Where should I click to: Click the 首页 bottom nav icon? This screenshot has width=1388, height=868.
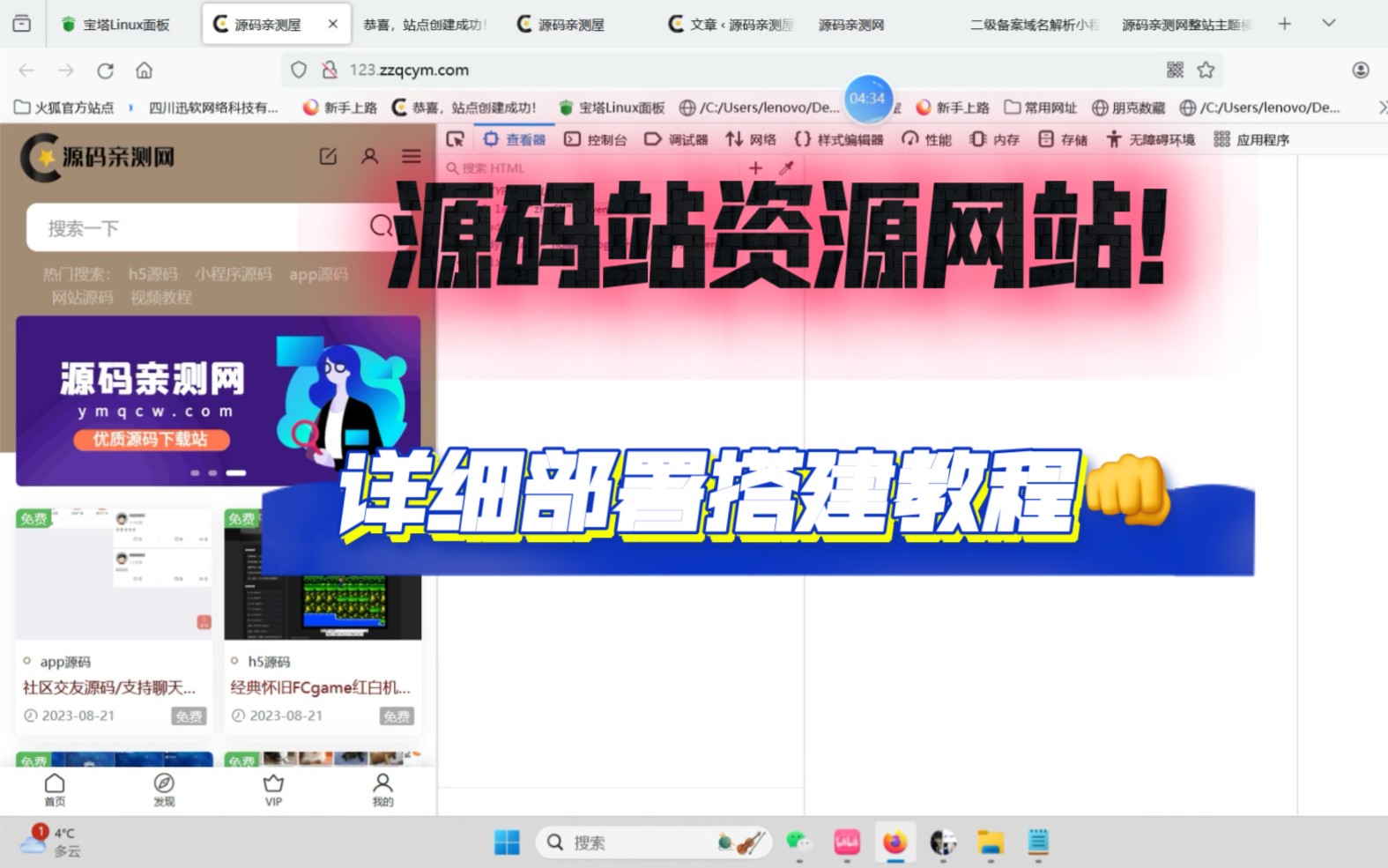point(55,790)
